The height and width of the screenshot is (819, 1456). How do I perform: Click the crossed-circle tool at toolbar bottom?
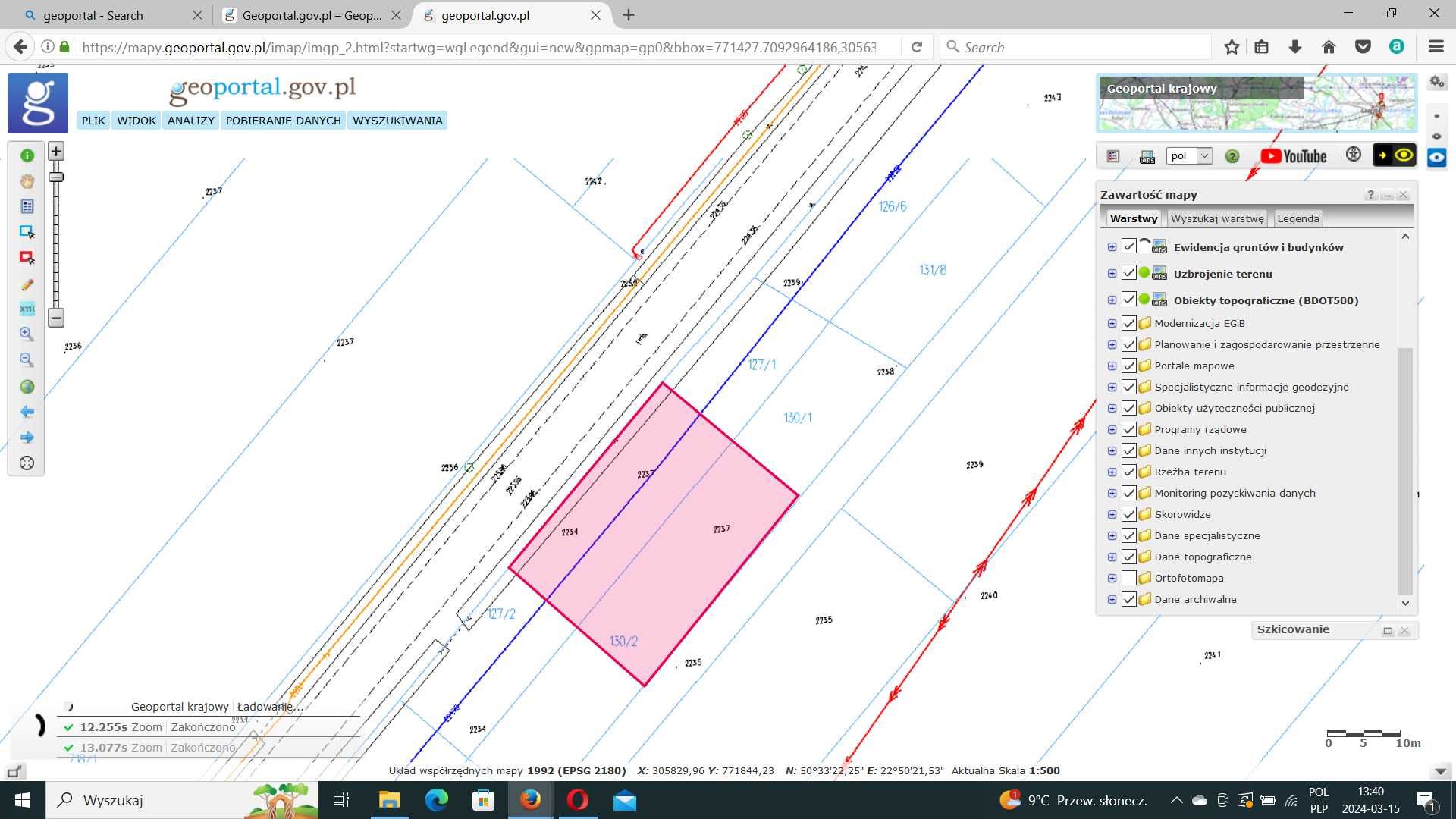tap(27, 463)
